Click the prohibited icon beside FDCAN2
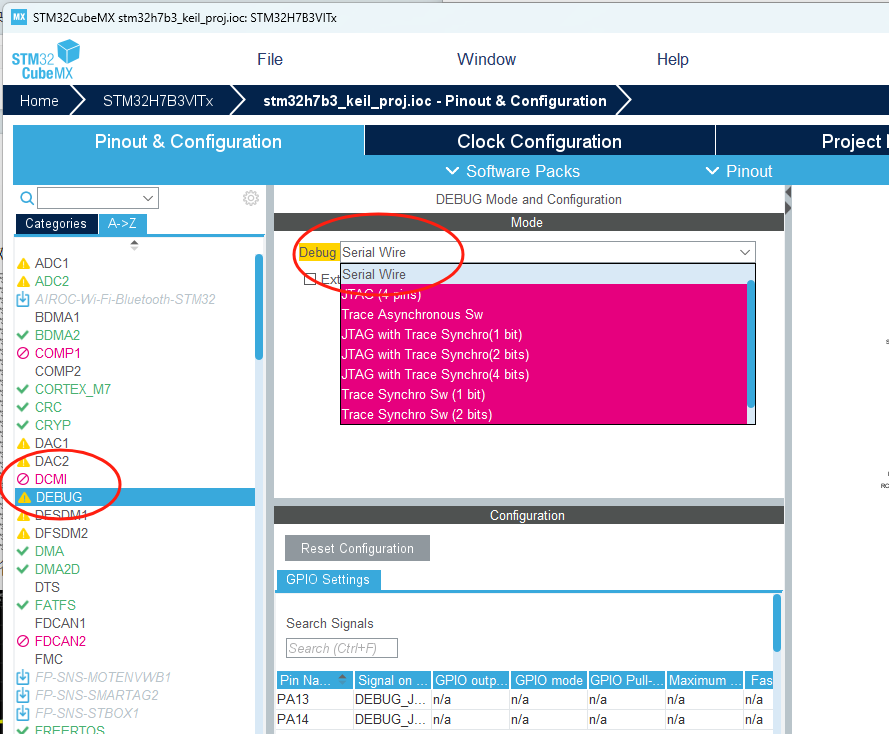Screen dimensions: 889x734 (x=23, y=641)
